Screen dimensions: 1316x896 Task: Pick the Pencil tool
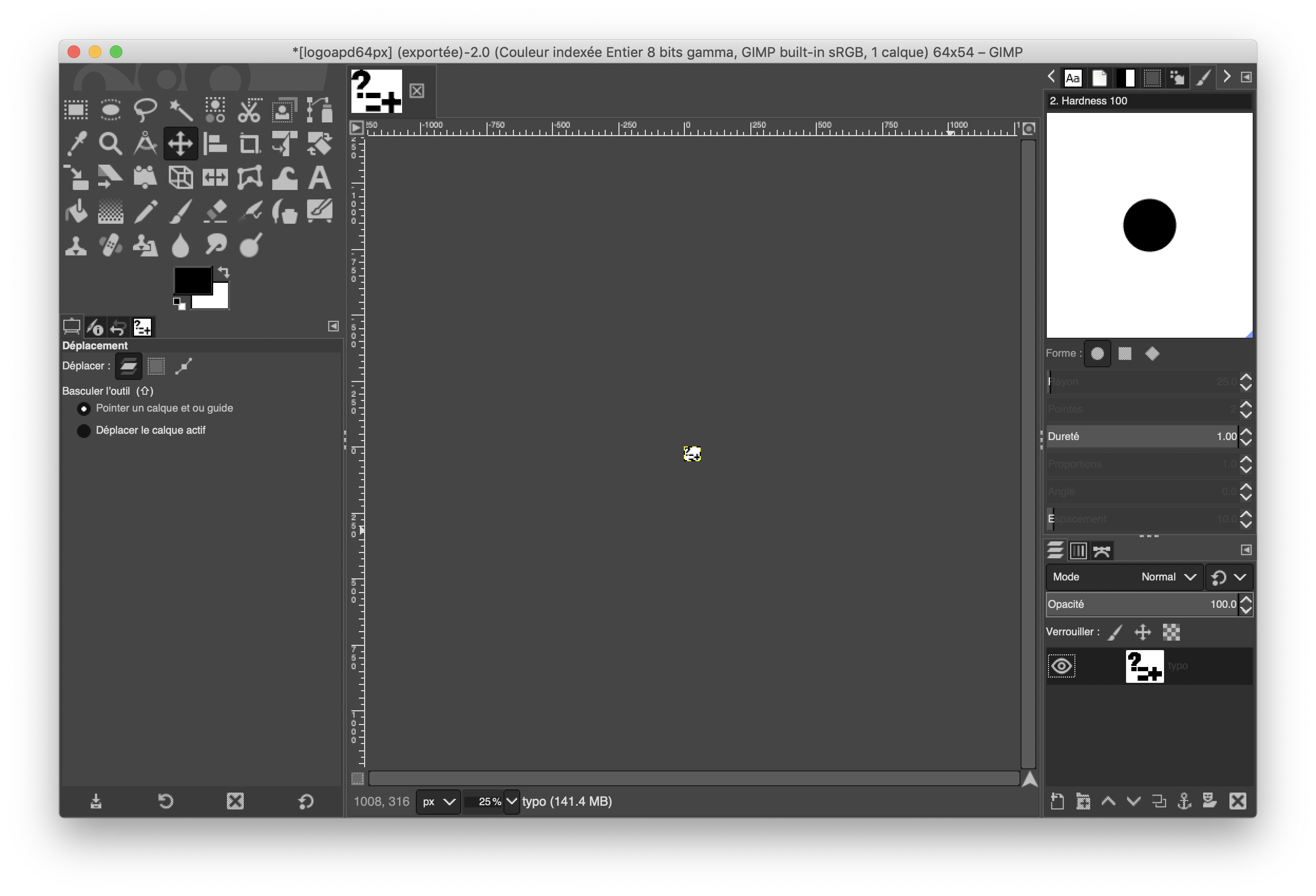(145, 212)
